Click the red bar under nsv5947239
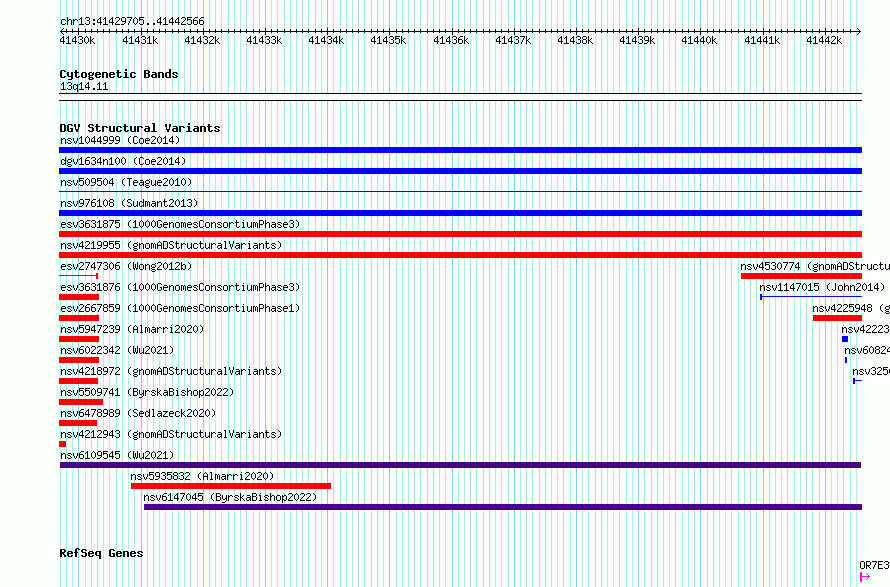Image resolution: width=890 pixels, height=587 pixels. [79, 339]
